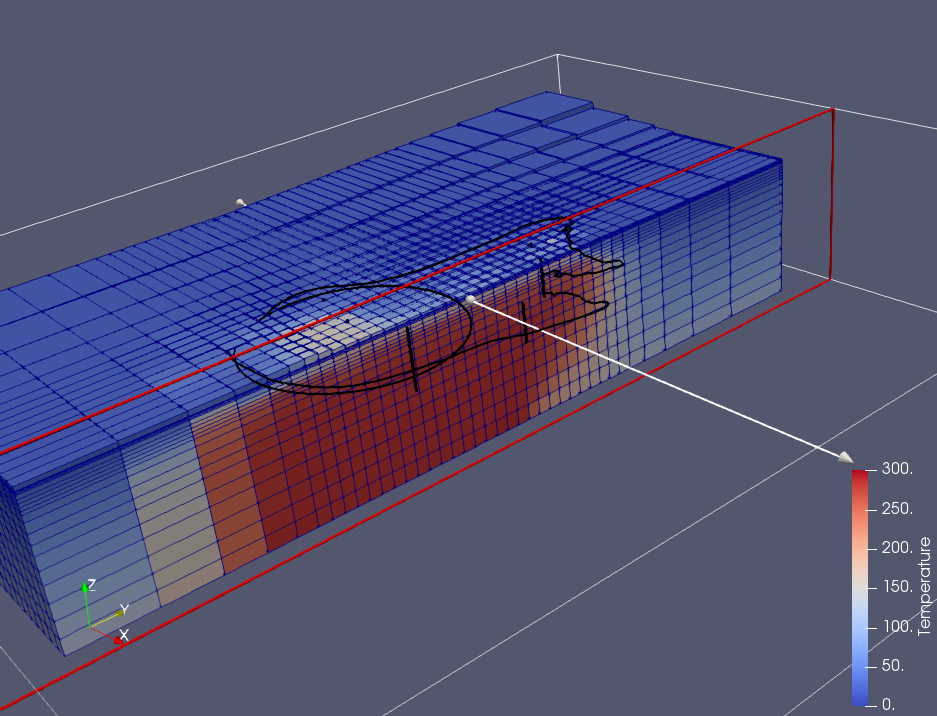Click the yellow Y axis in orientation widget
937x716 pixels.
click(x=110, y=616)
